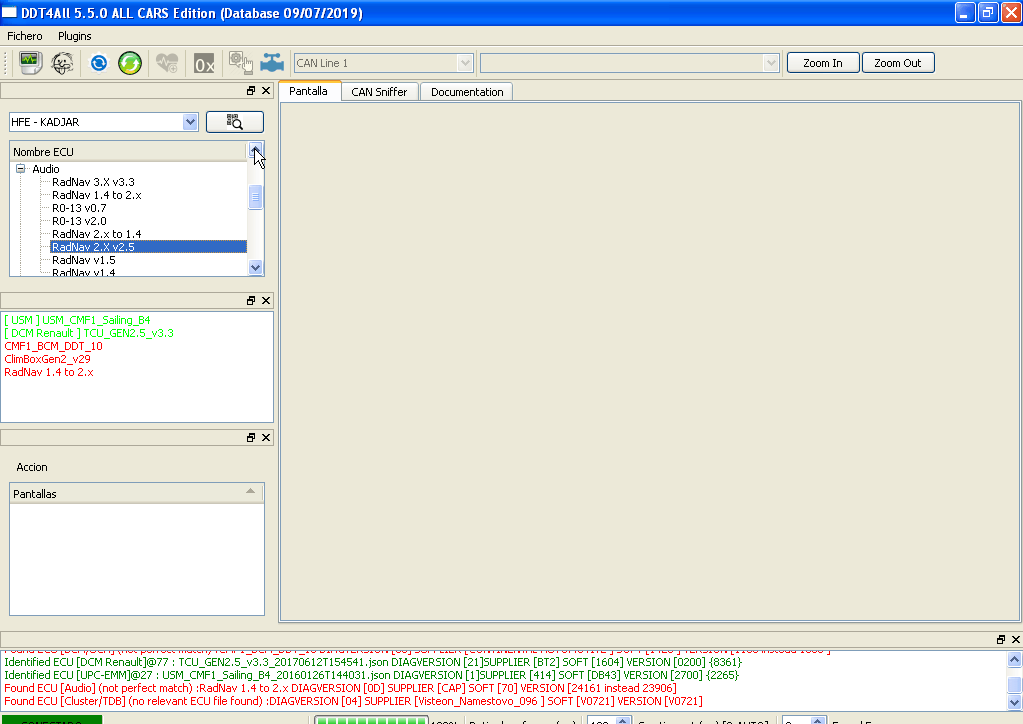Click the grayed heart monitor icon

tap(167, 63)
